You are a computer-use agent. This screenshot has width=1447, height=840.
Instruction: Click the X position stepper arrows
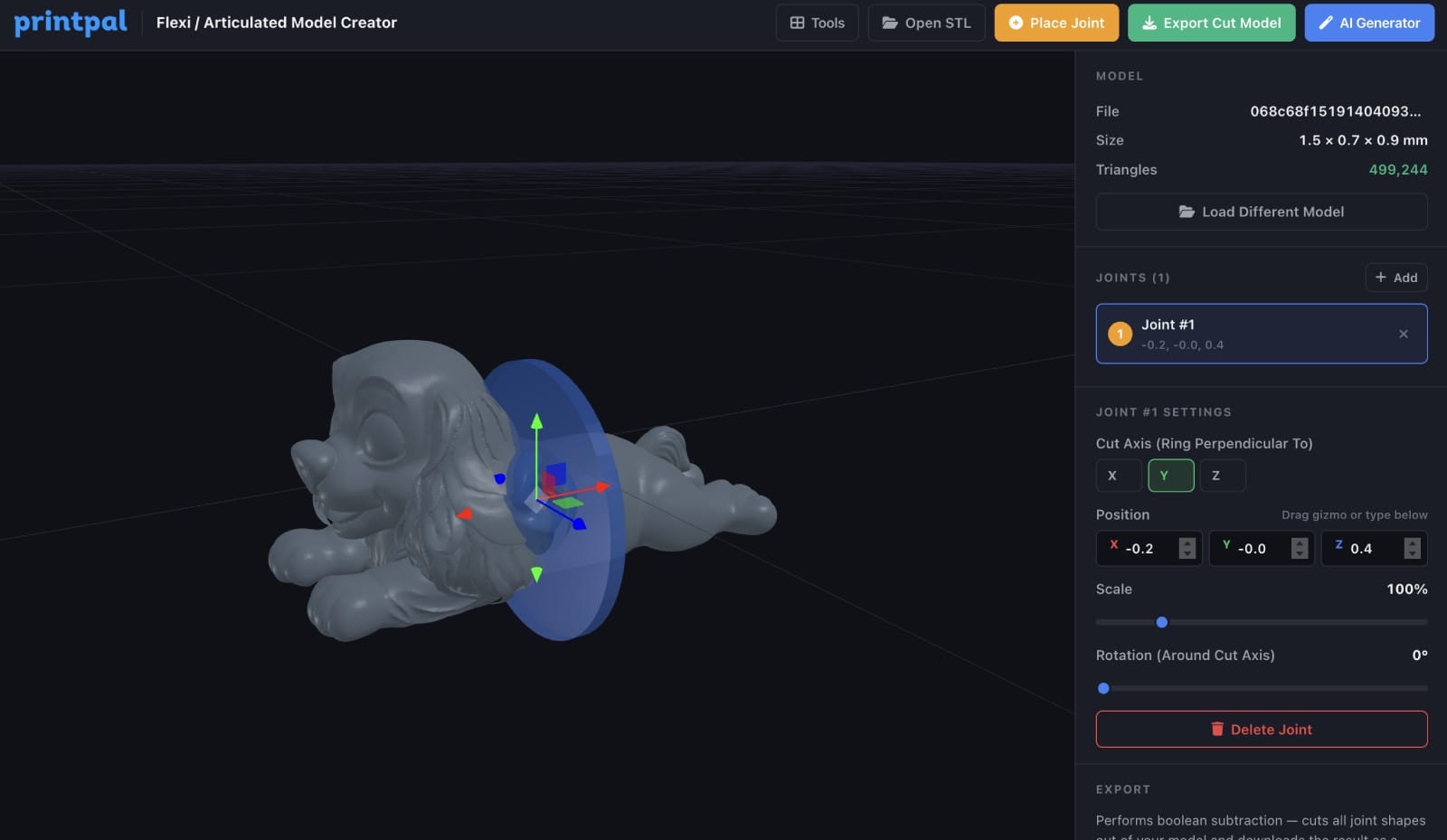[1187, 549]
